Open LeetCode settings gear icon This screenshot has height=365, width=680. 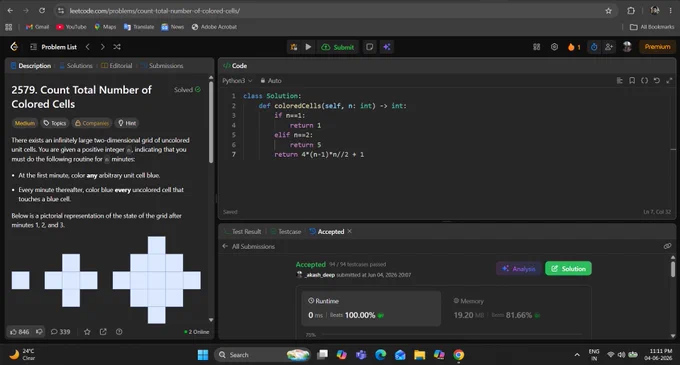tap(554, 47)
